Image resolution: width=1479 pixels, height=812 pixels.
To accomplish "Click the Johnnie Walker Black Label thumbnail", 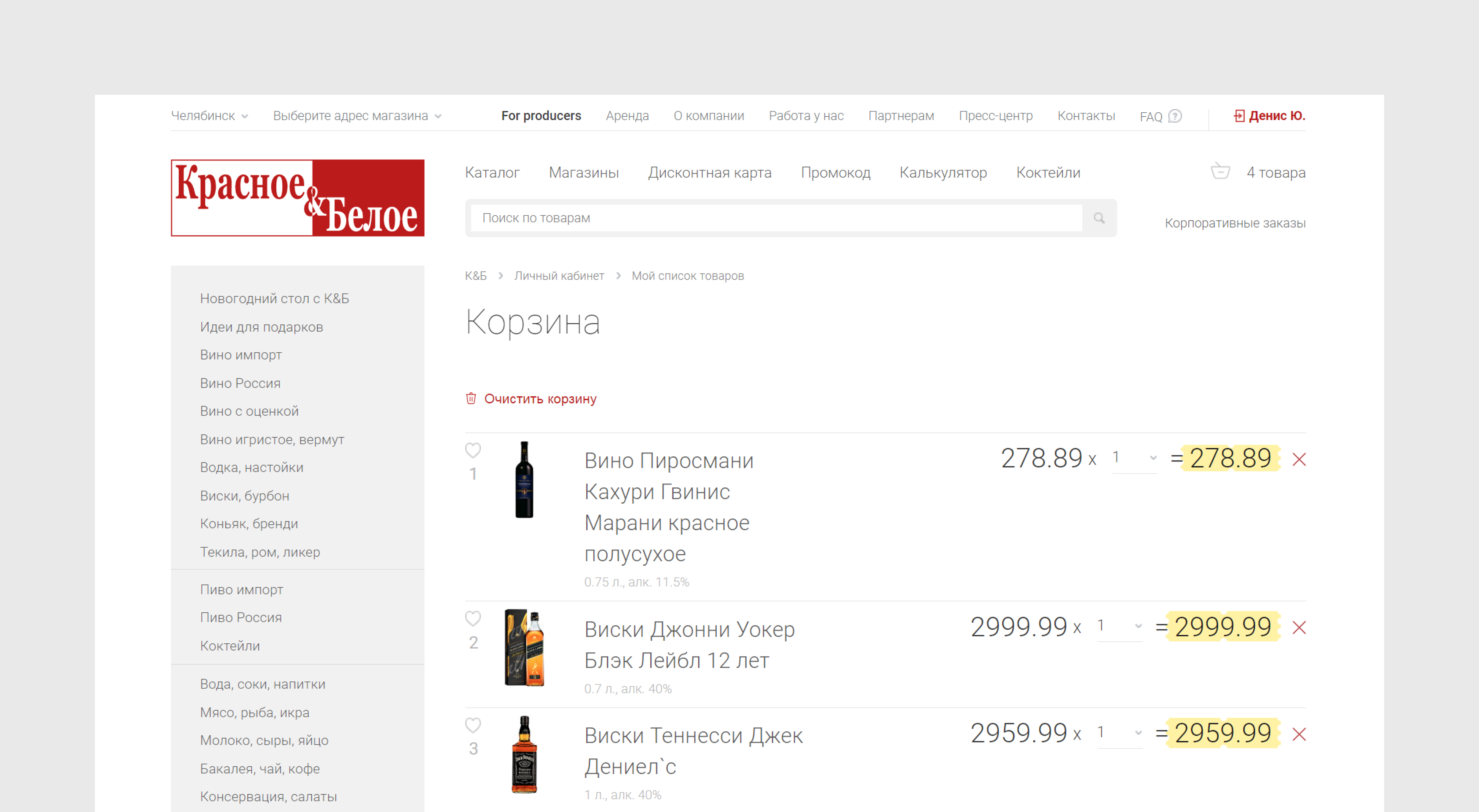I will coord(524,648).
